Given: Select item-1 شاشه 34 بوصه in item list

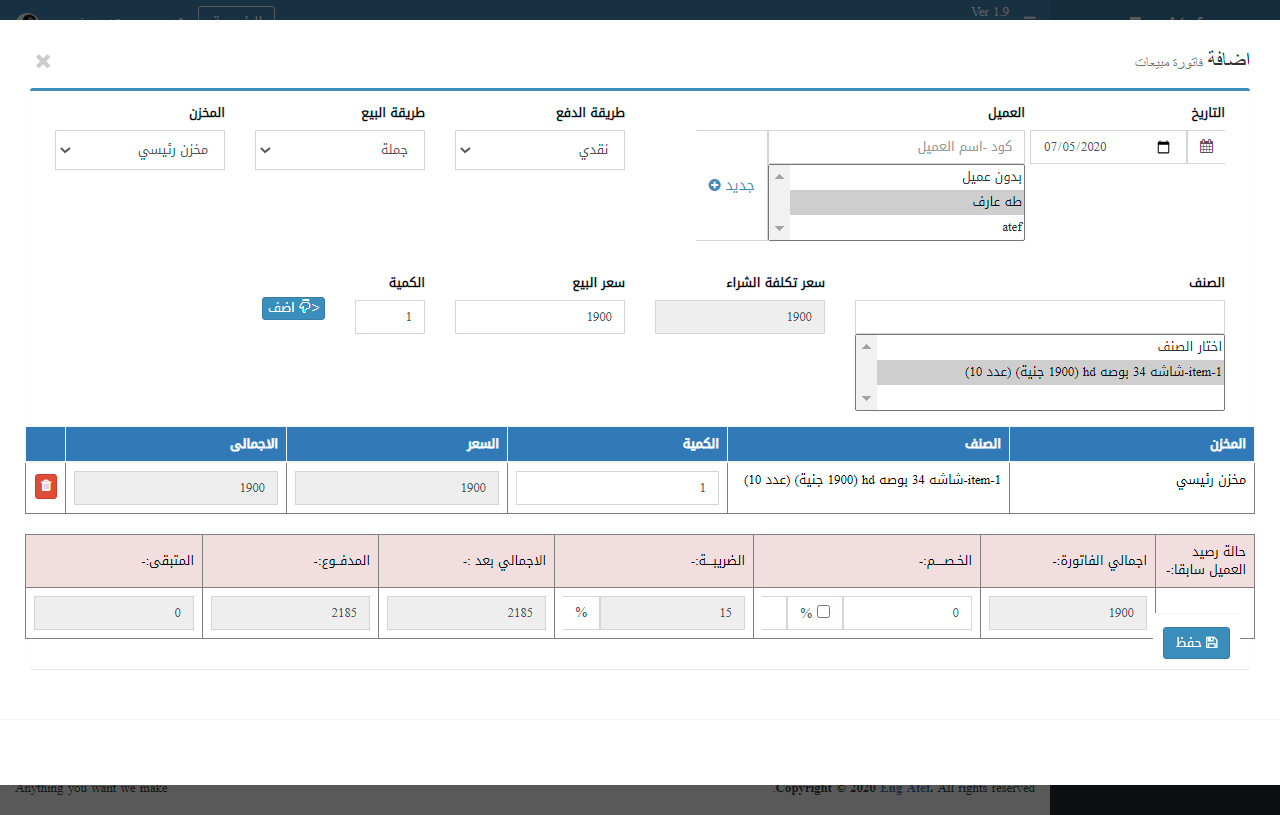Looking at the screenshot, I should (1050, 372).
